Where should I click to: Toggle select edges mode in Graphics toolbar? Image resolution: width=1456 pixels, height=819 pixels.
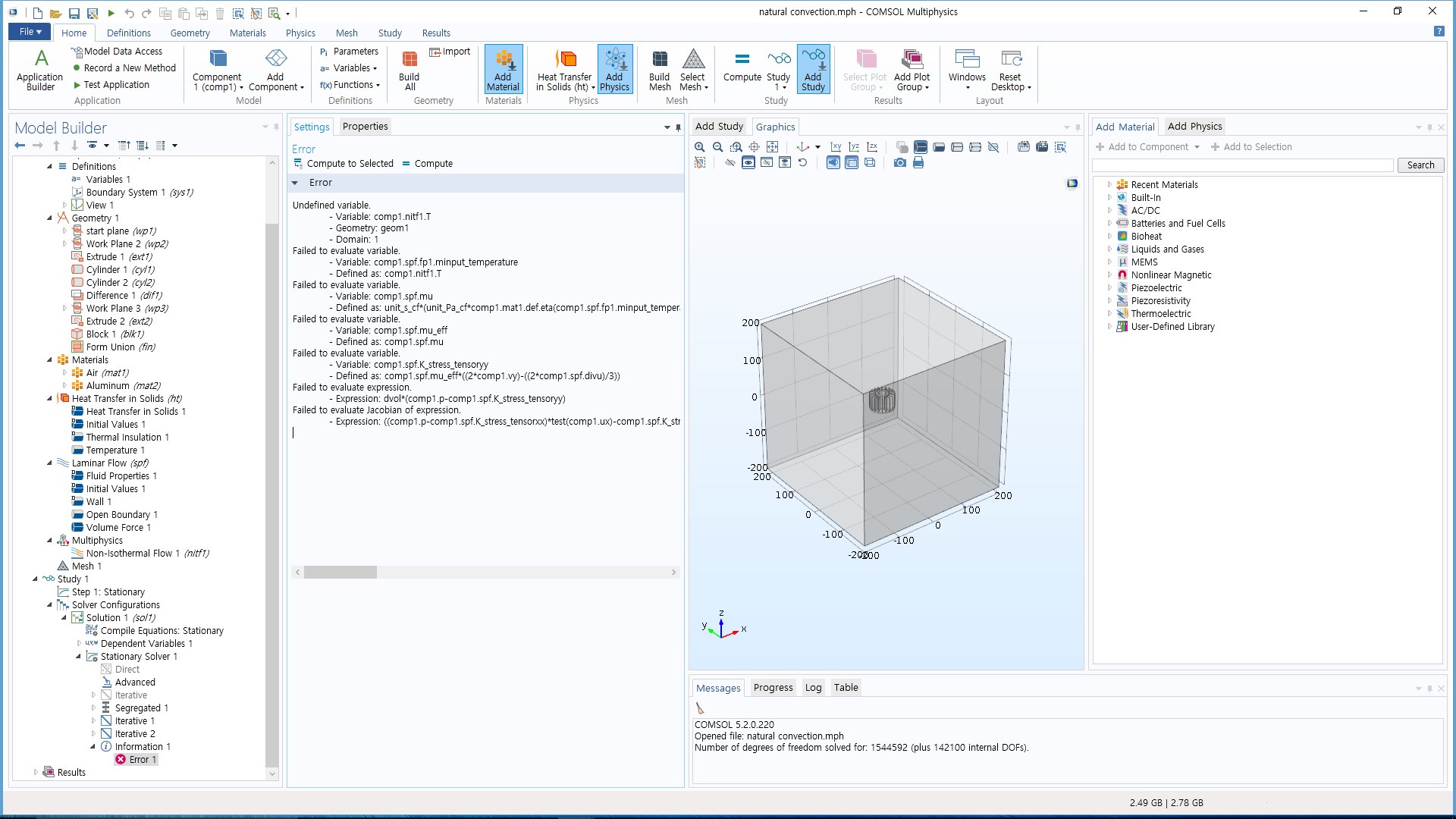[x=957, y=147]
